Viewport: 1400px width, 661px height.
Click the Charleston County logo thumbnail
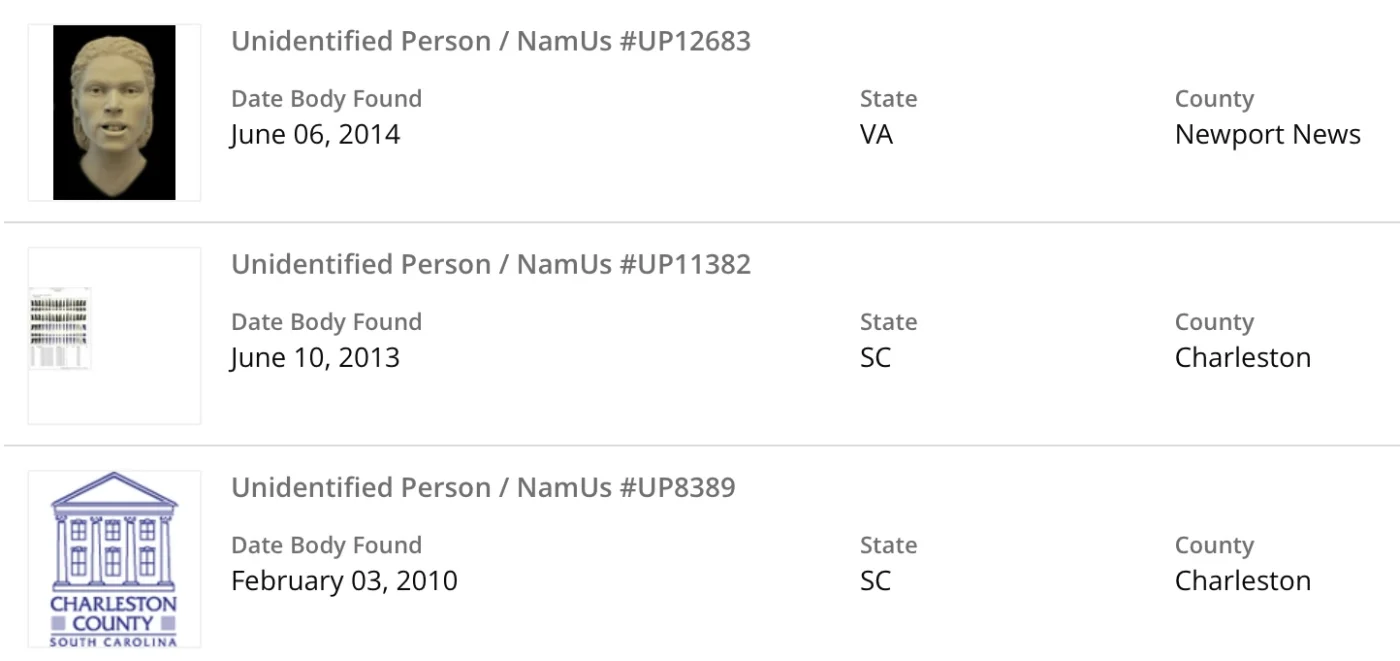114,559
